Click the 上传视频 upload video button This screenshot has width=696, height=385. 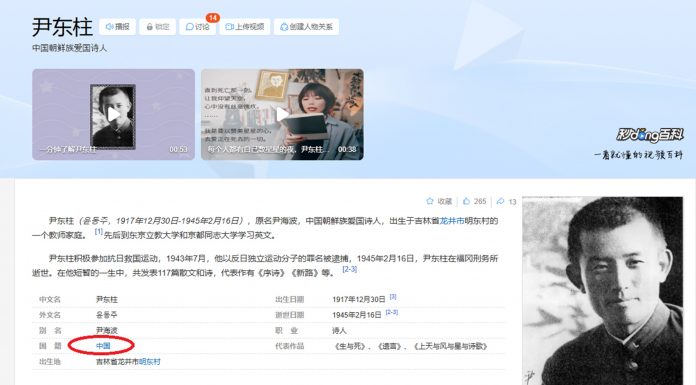pos(245,27)
